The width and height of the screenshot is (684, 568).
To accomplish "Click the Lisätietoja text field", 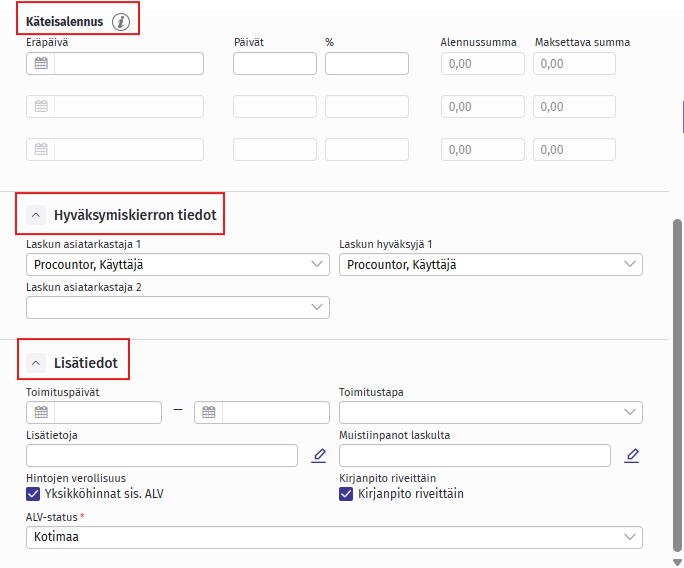I will 162,456.
